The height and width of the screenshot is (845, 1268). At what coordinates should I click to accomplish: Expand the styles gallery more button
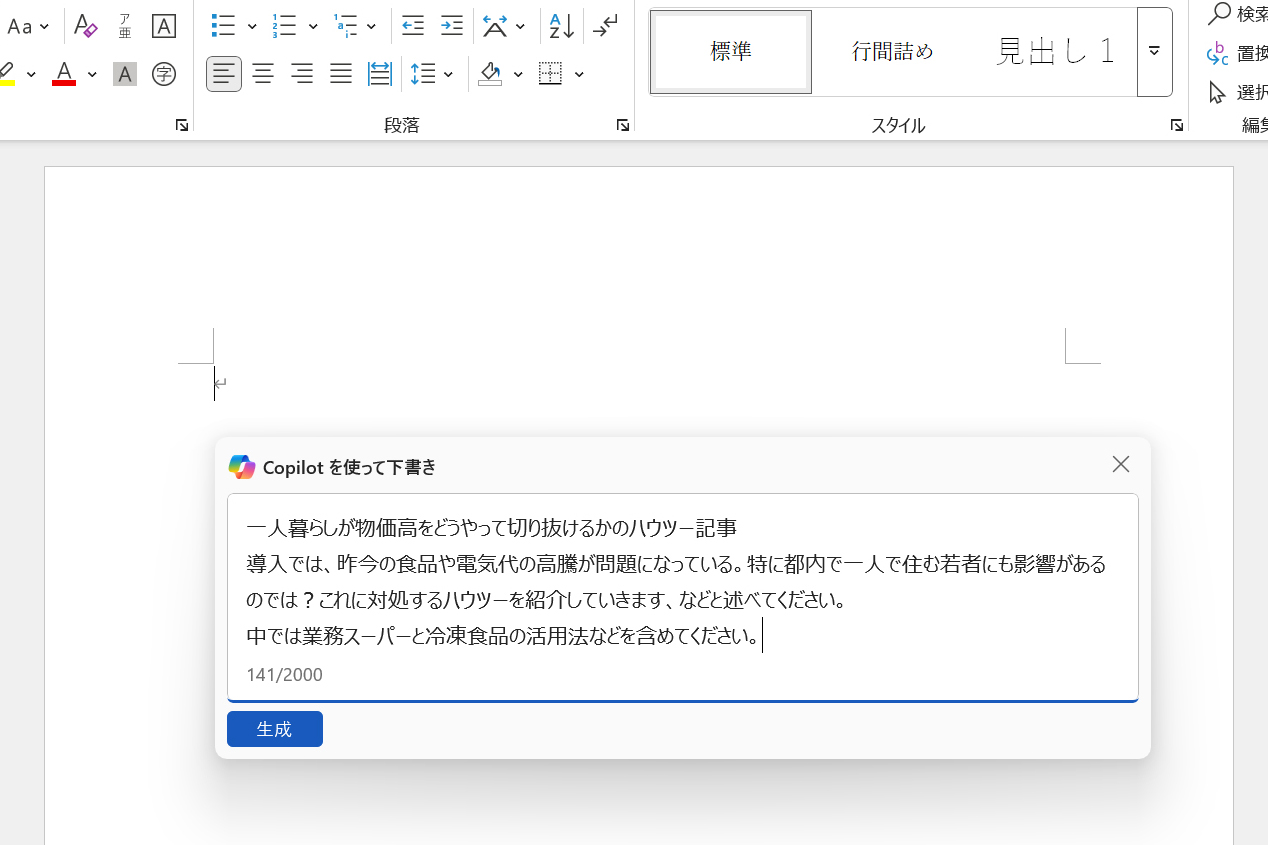[1154, 52]
